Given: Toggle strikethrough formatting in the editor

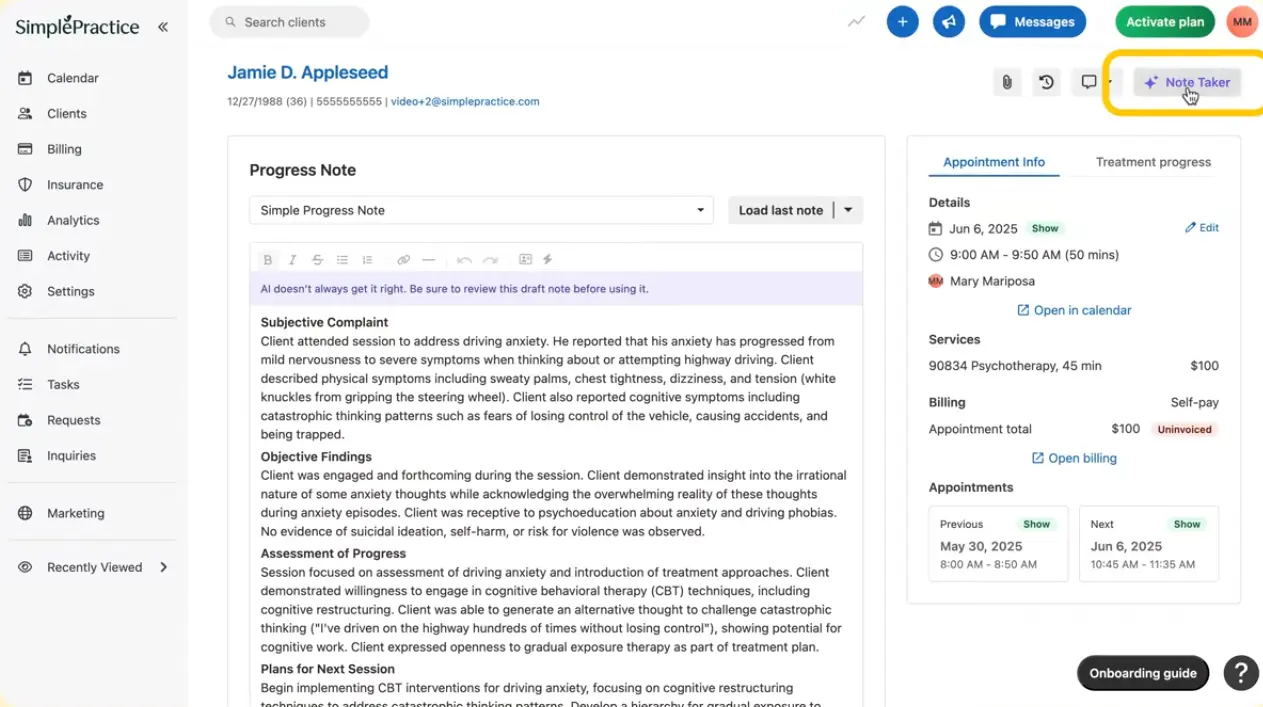Looking at the screenshot, I should click(317, 260).
